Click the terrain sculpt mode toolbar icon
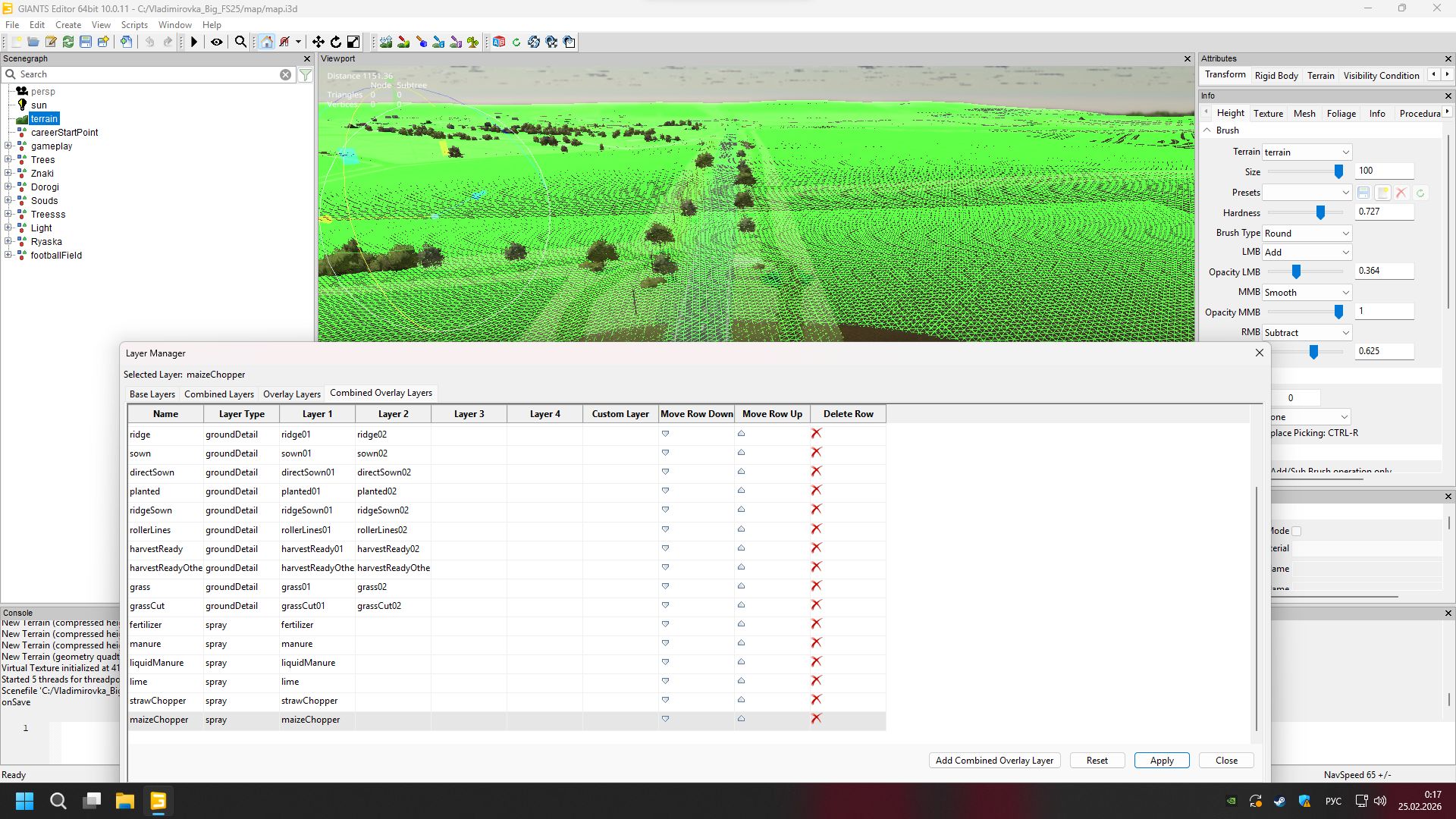The height and width of the screenshot is (819, 1456). pos(386,42)
